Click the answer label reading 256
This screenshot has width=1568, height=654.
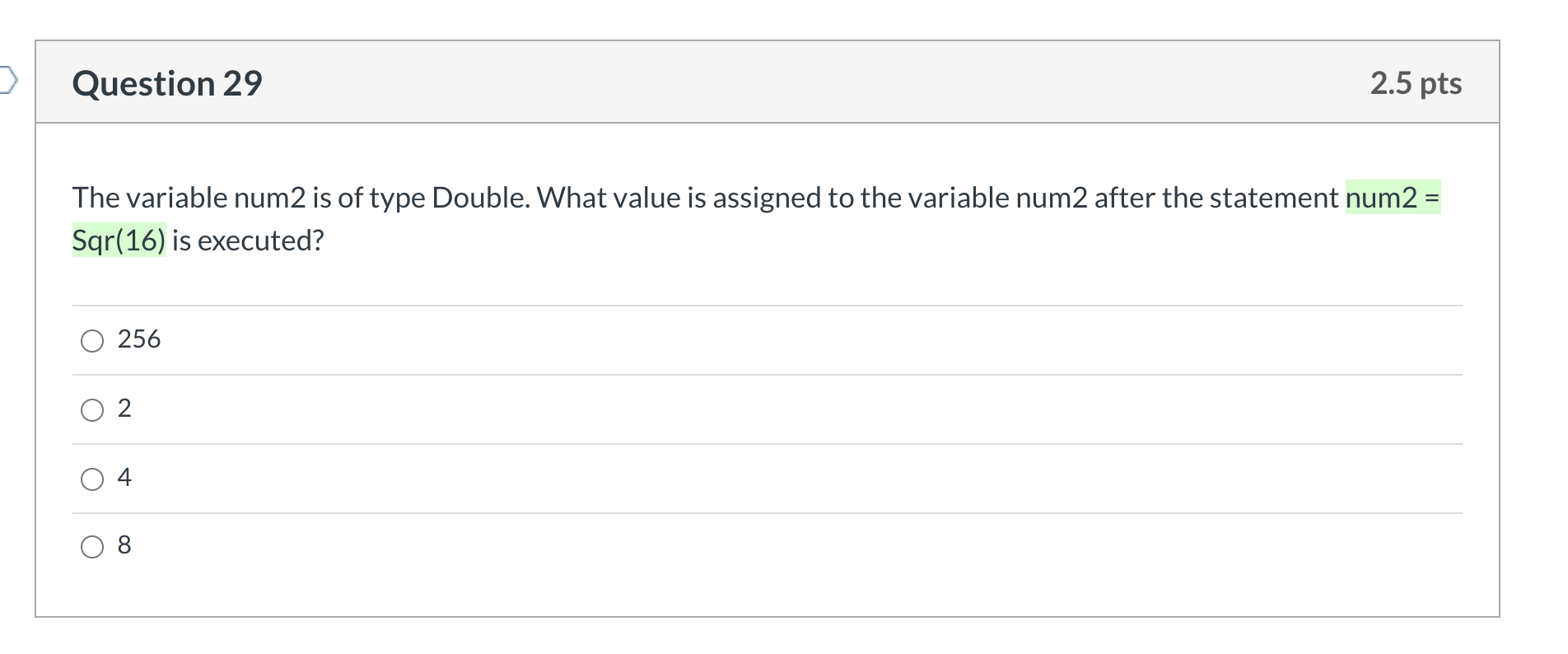coord(138,339)
